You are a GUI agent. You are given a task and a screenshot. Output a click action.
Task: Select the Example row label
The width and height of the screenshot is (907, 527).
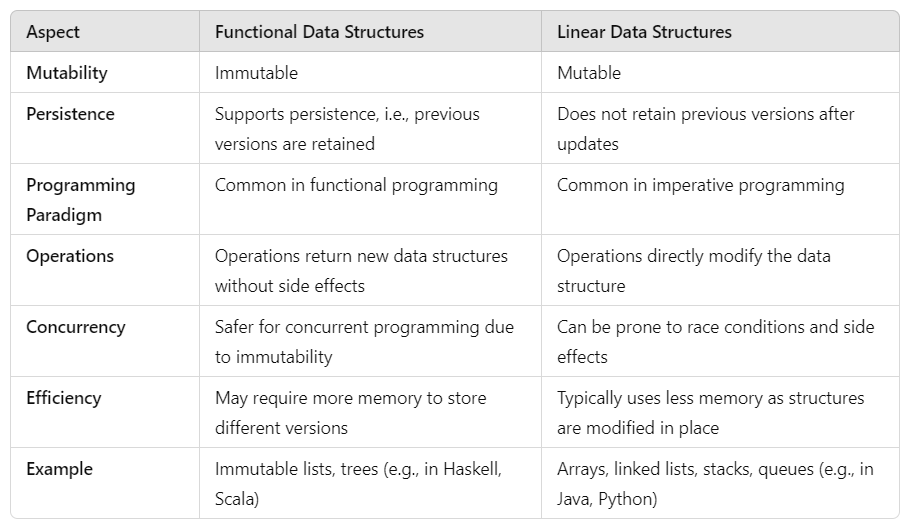point(59,469)
